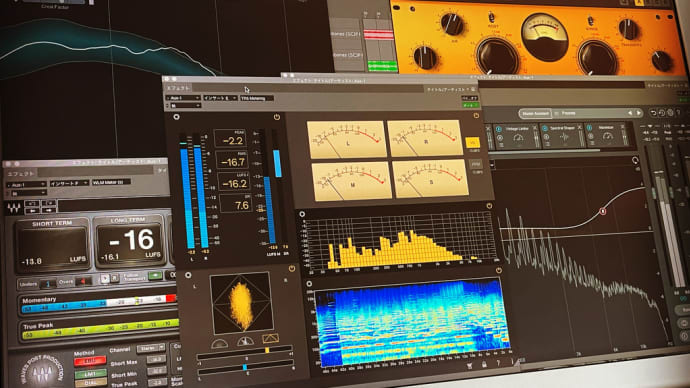Click the WLM R reset button
The image size is (690, 388).
tap(115, 278)
